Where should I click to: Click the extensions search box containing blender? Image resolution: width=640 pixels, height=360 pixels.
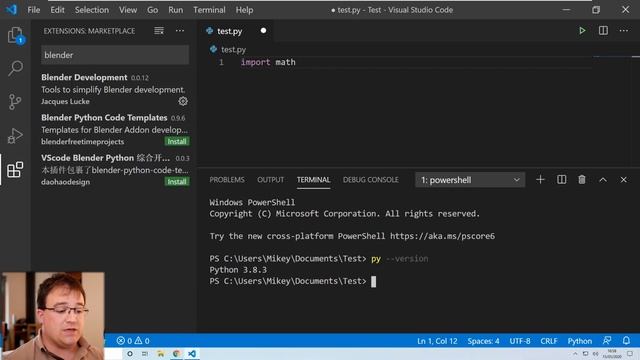(x=115, y=55)
